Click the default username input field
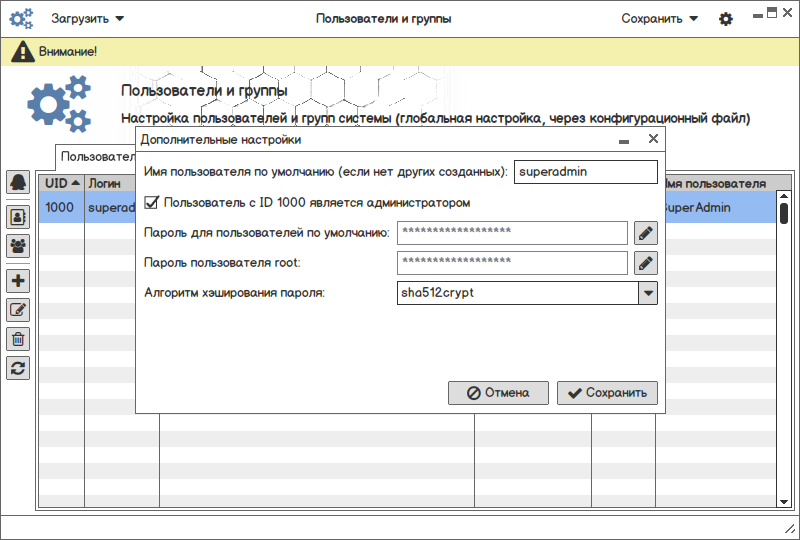Viewport: 800px width, 540px height. click(585, 172)
